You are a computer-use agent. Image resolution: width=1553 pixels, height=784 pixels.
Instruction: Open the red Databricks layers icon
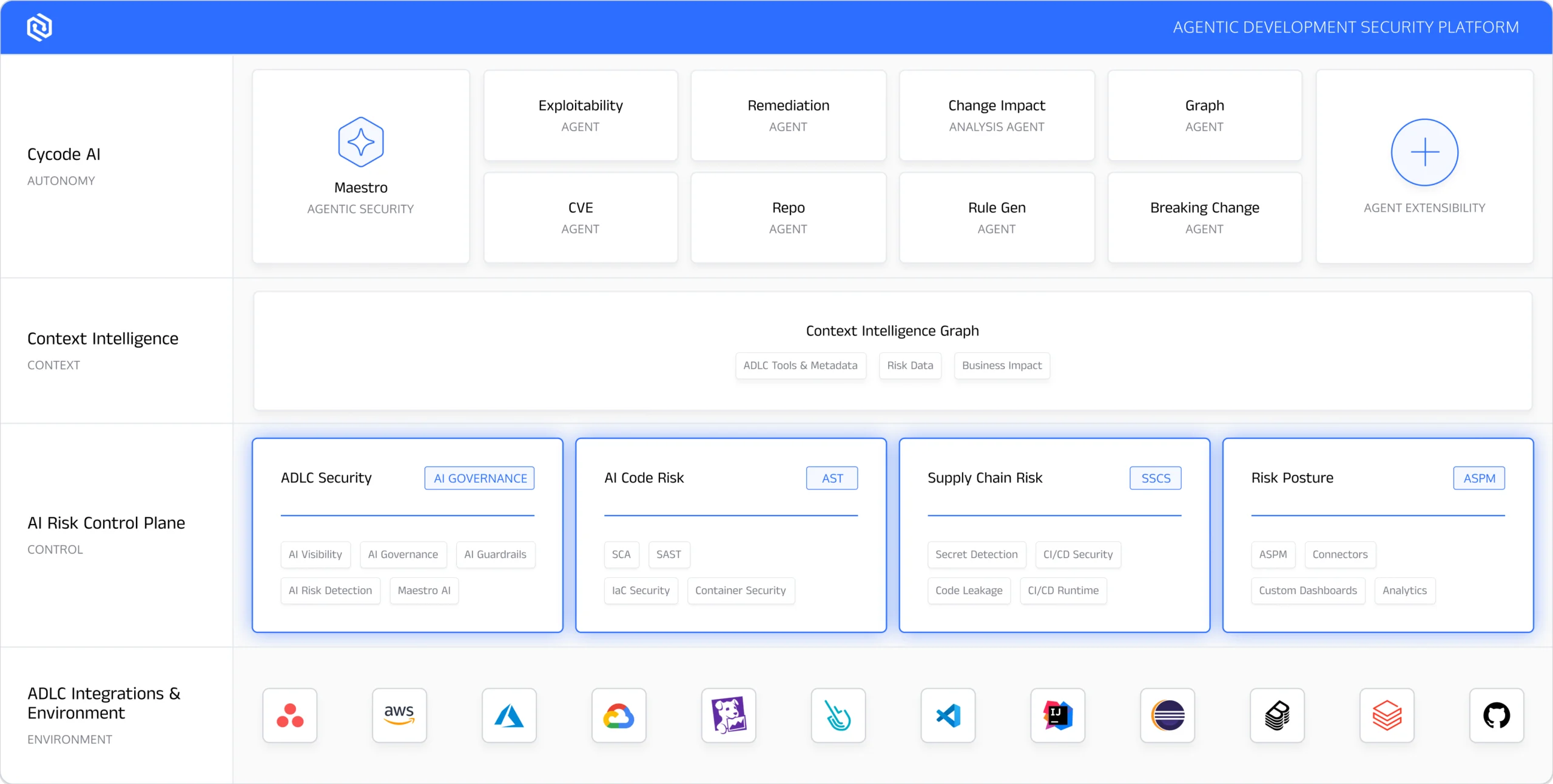point(1387,715)
